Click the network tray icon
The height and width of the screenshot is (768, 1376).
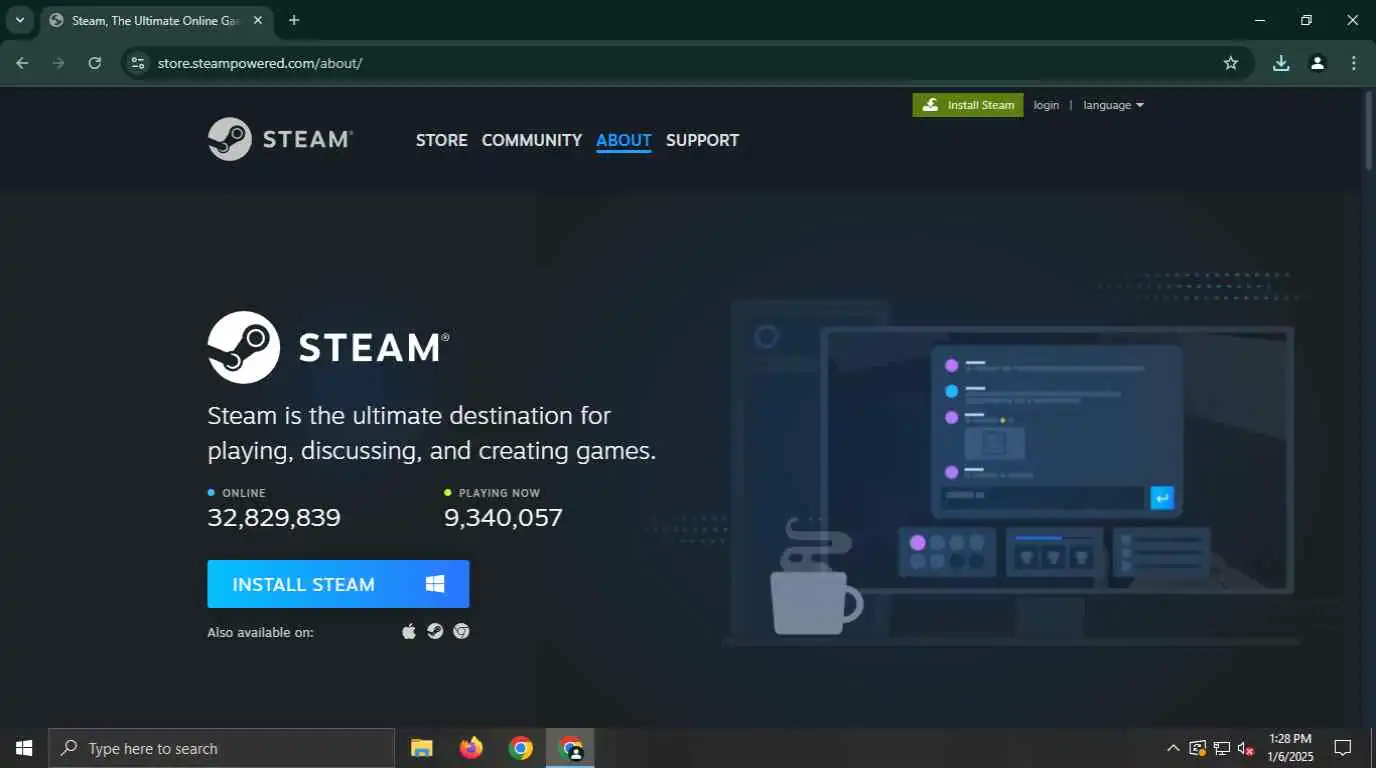(x=1222, y=748)
